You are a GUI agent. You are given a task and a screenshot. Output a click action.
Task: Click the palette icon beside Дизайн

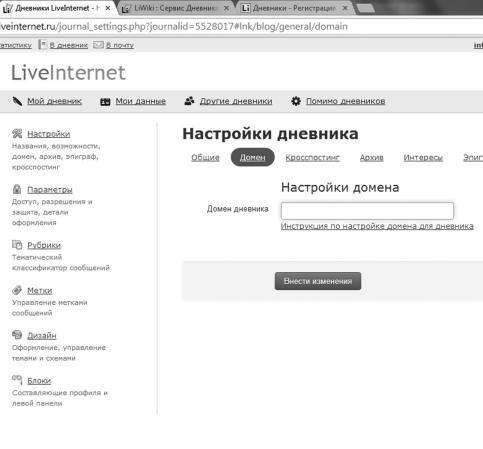pyautogui.click(x=17, y=335)
